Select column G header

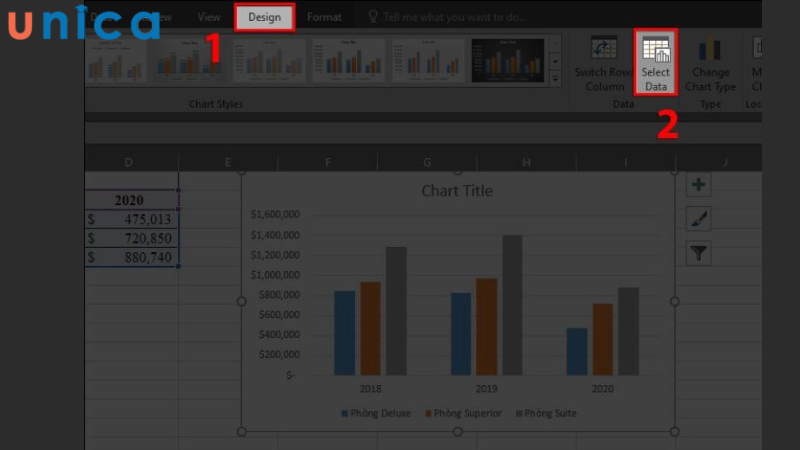pos(427,162)
